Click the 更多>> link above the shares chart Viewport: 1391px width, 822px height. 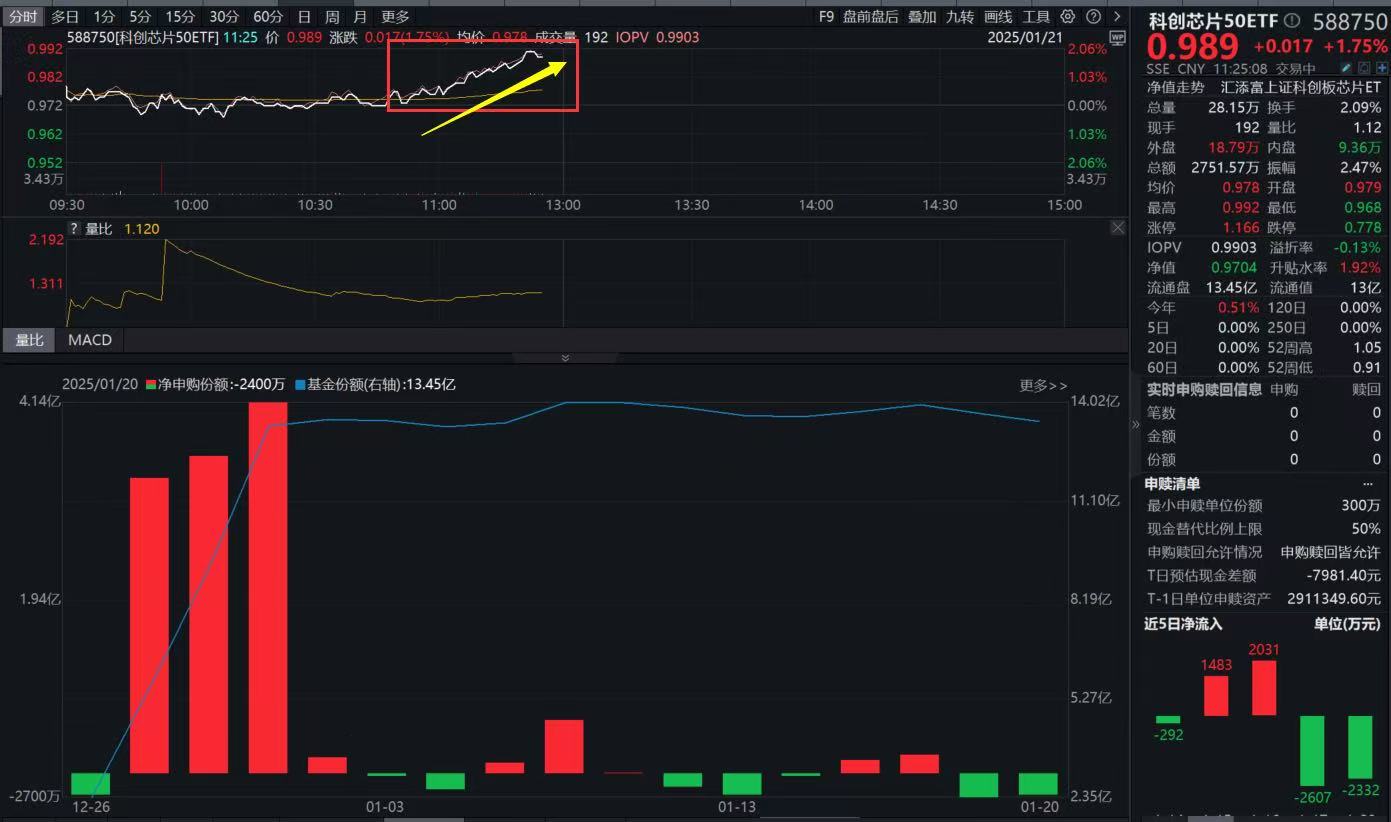click(x=1041, y=385)
